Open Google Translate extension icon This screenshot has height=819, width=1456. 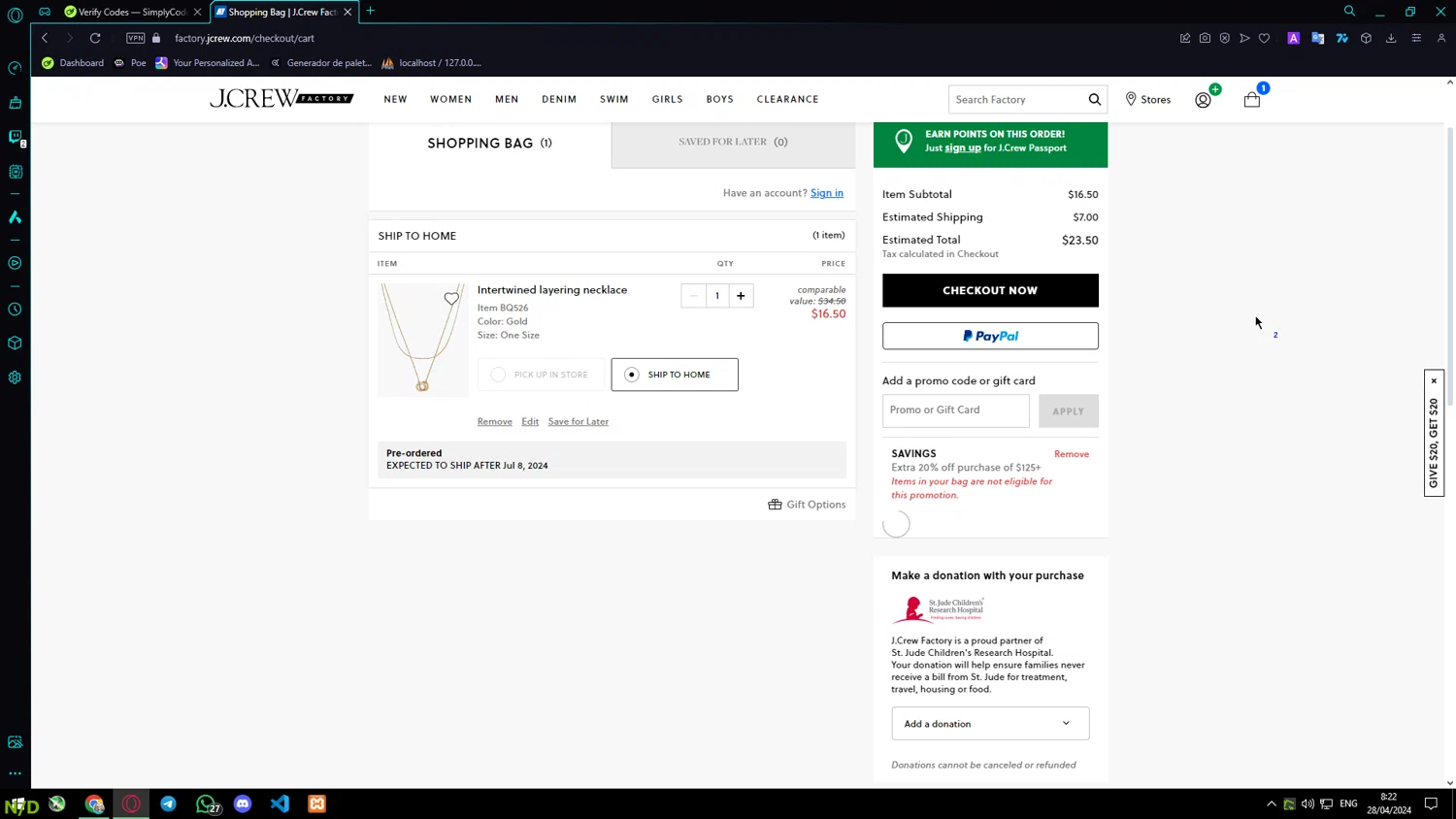click(1317, 38)
